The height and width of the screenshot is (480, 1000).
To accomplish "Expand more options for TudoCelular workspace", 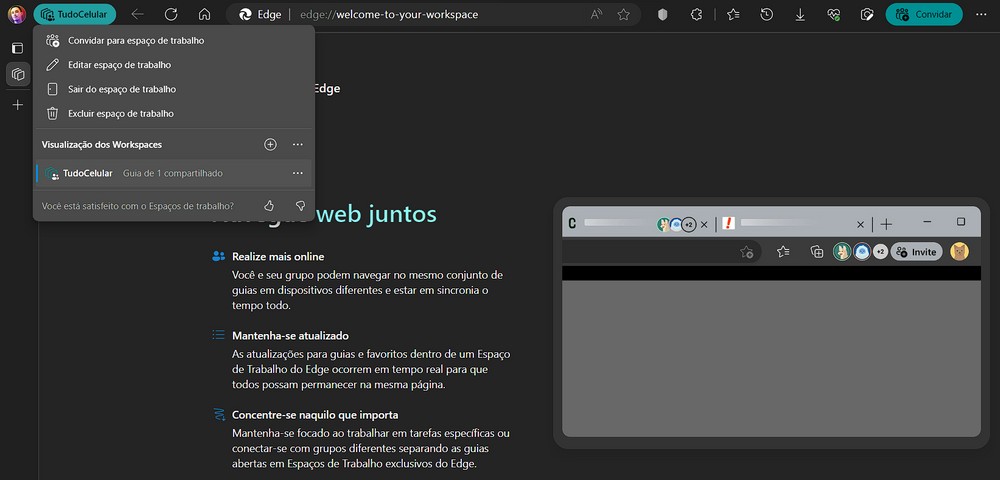I will (x=297, y=173).
